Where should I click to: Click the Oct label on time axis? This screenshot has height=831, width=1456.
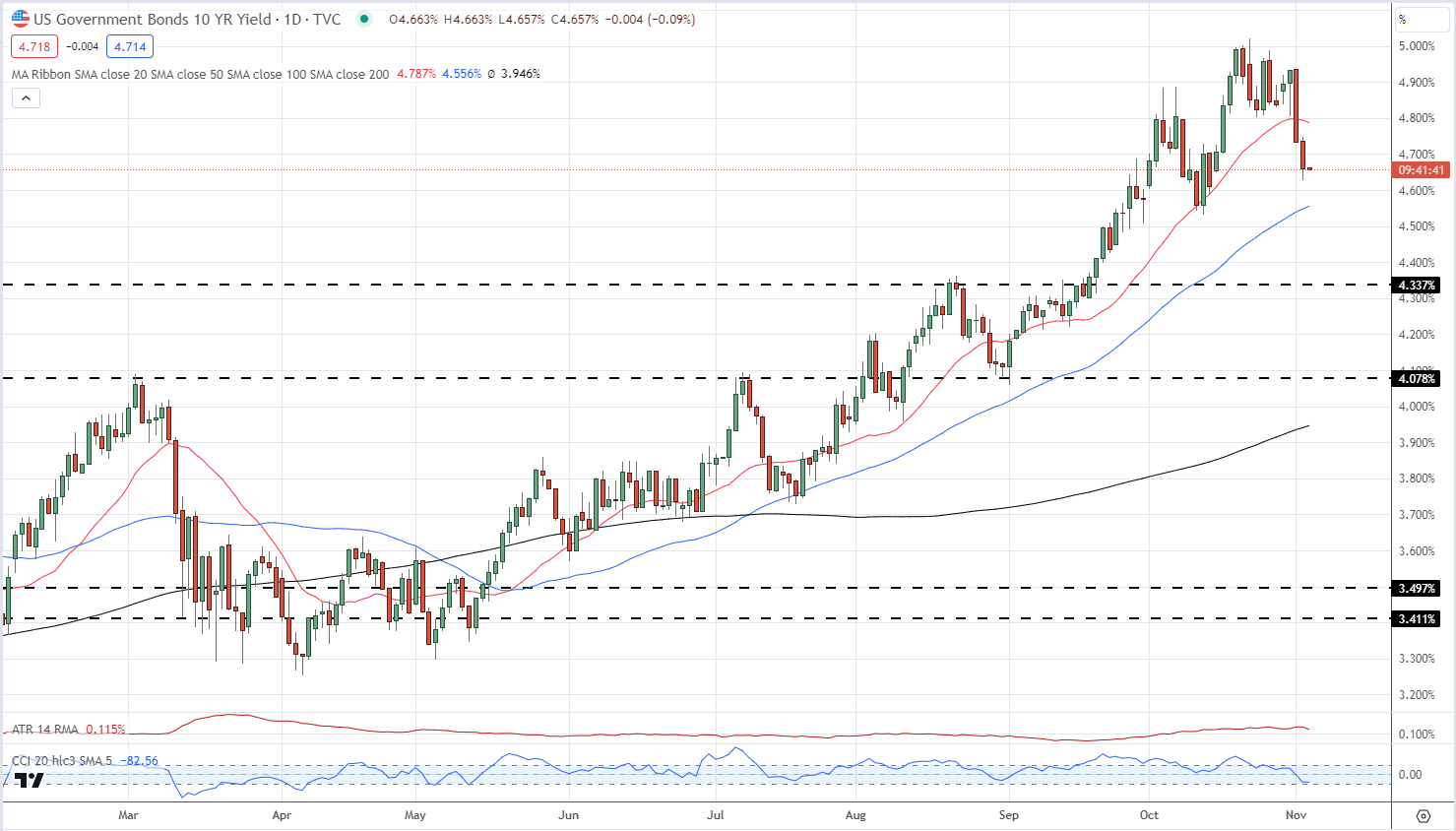click(x=1149, y=815)
